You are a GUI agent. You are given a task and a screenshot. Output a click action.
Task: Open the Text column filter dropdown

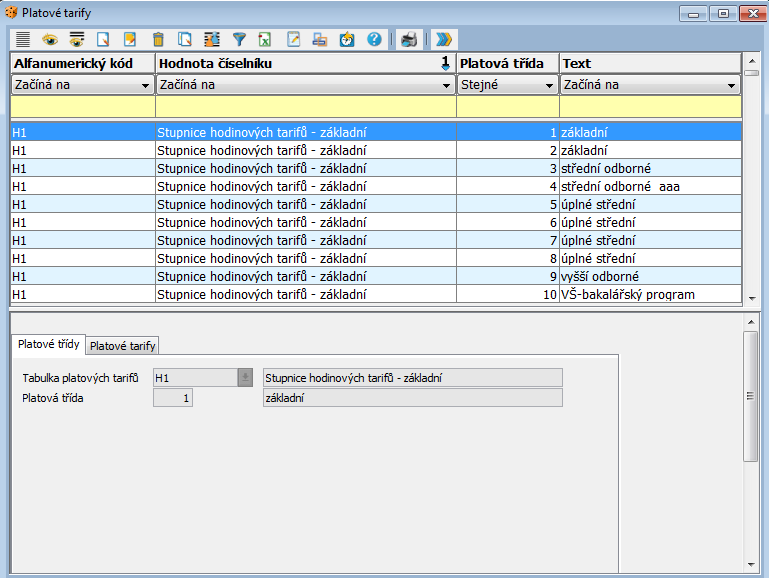point(731,85)
